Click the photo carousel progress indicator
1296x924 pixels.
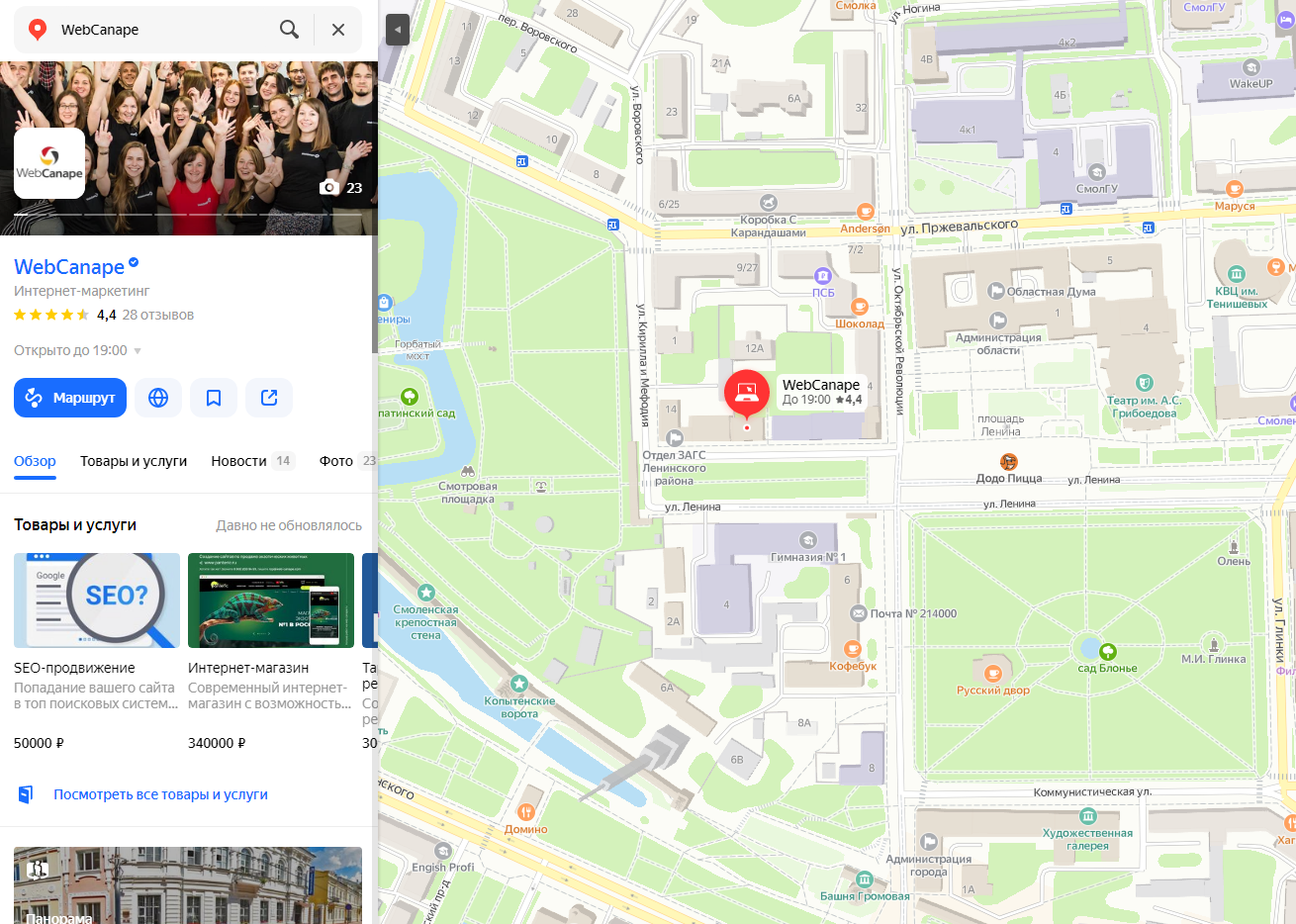(x=188, y=214)
